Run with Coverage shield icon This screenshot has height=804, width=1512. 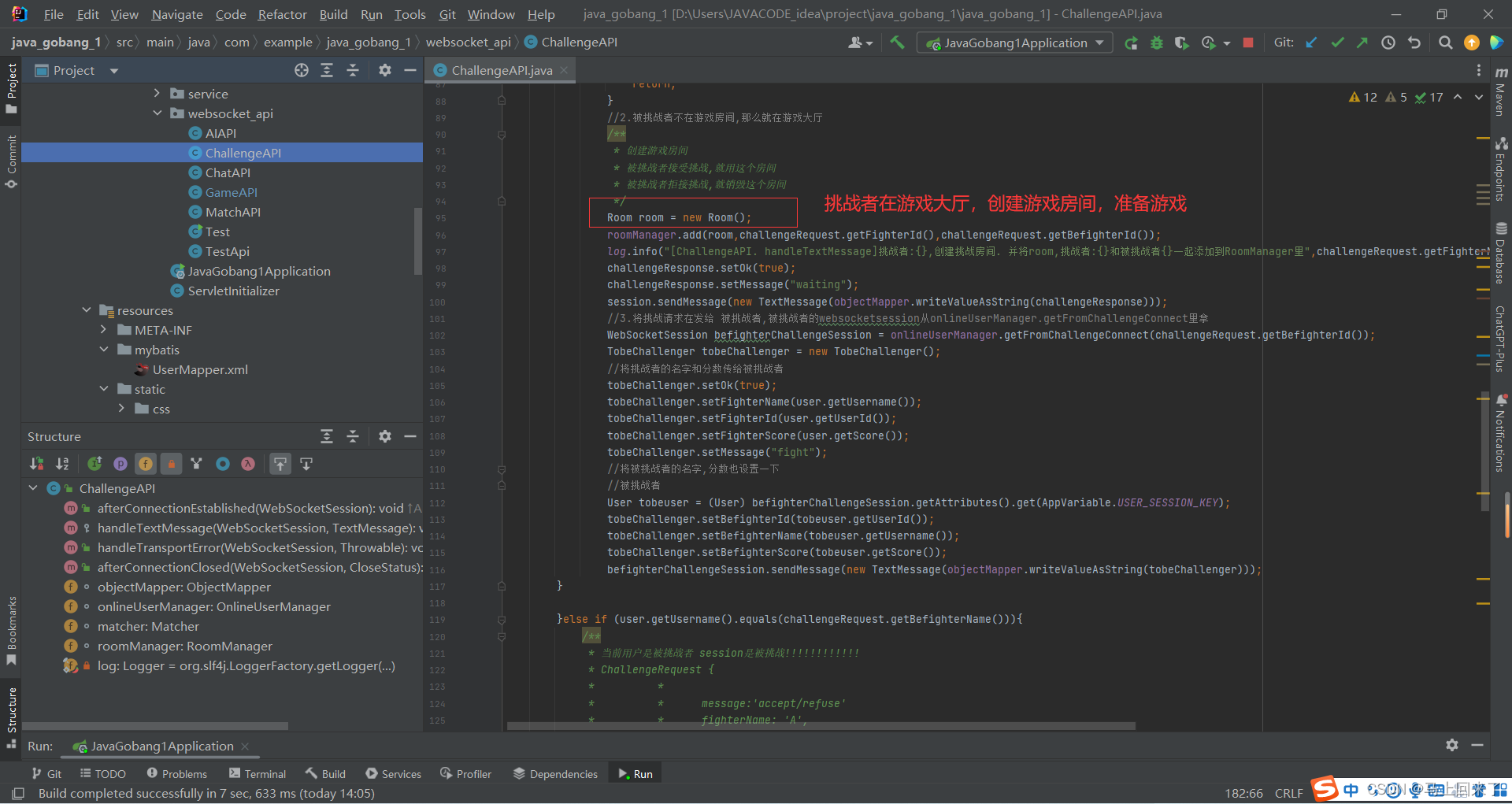pyautogui.click(x=1182, y=43)
